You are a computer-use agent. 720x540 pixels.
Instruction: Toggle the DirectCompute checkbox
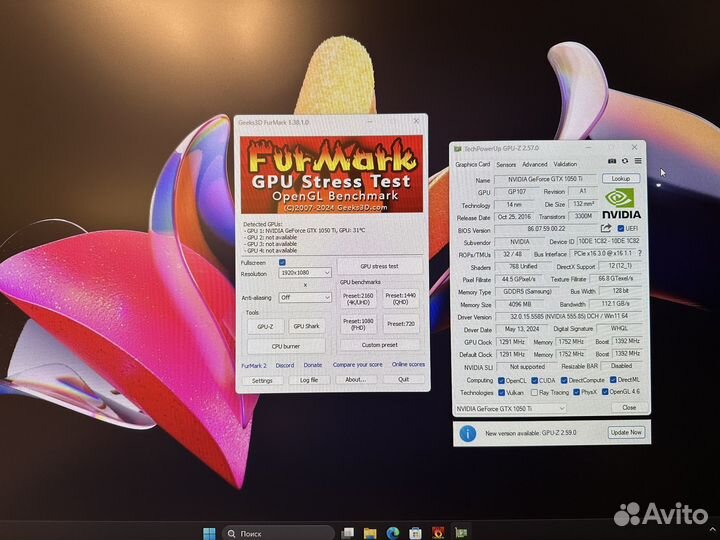(564, 380)
